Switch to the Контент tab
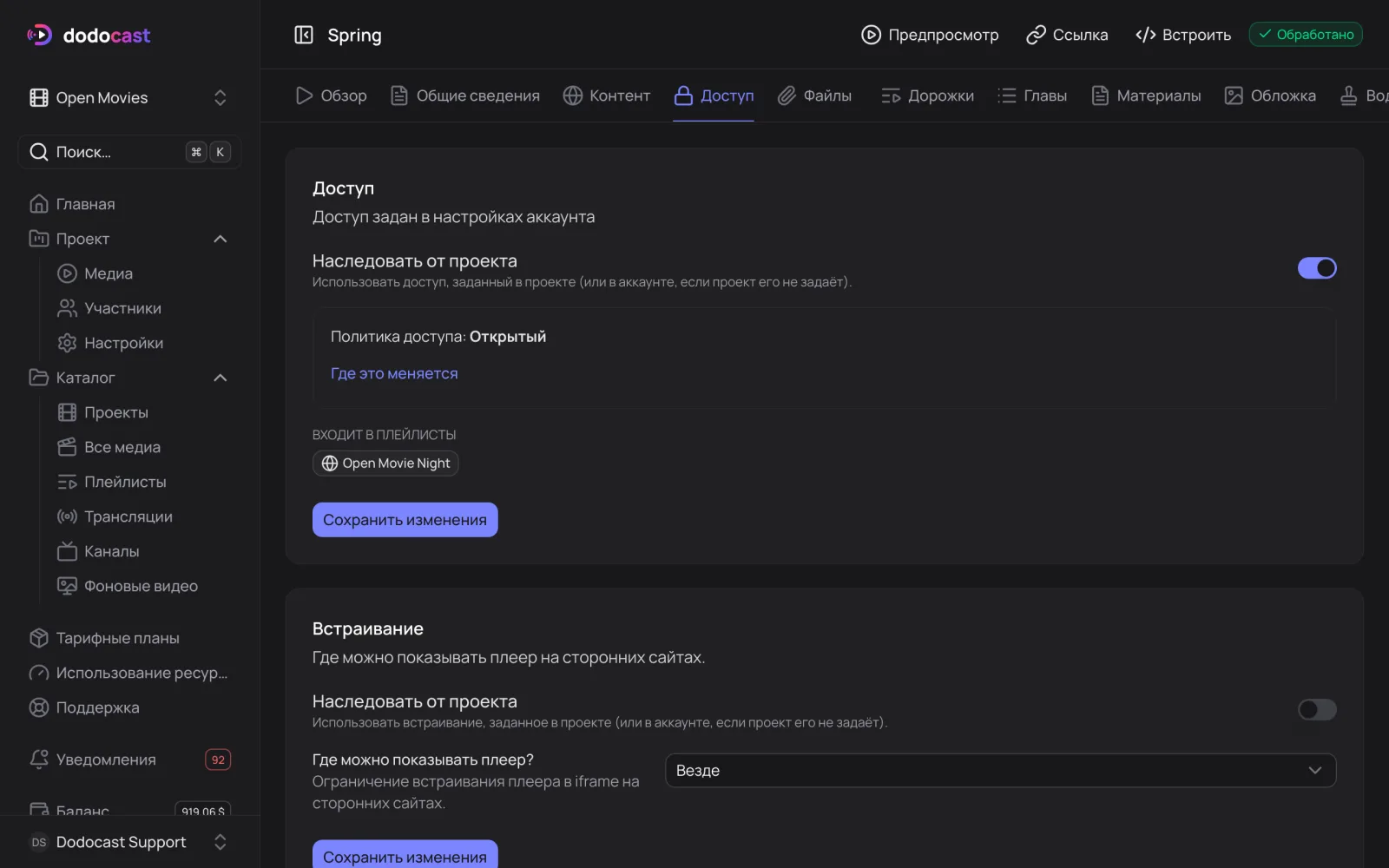 click(606, 95)
